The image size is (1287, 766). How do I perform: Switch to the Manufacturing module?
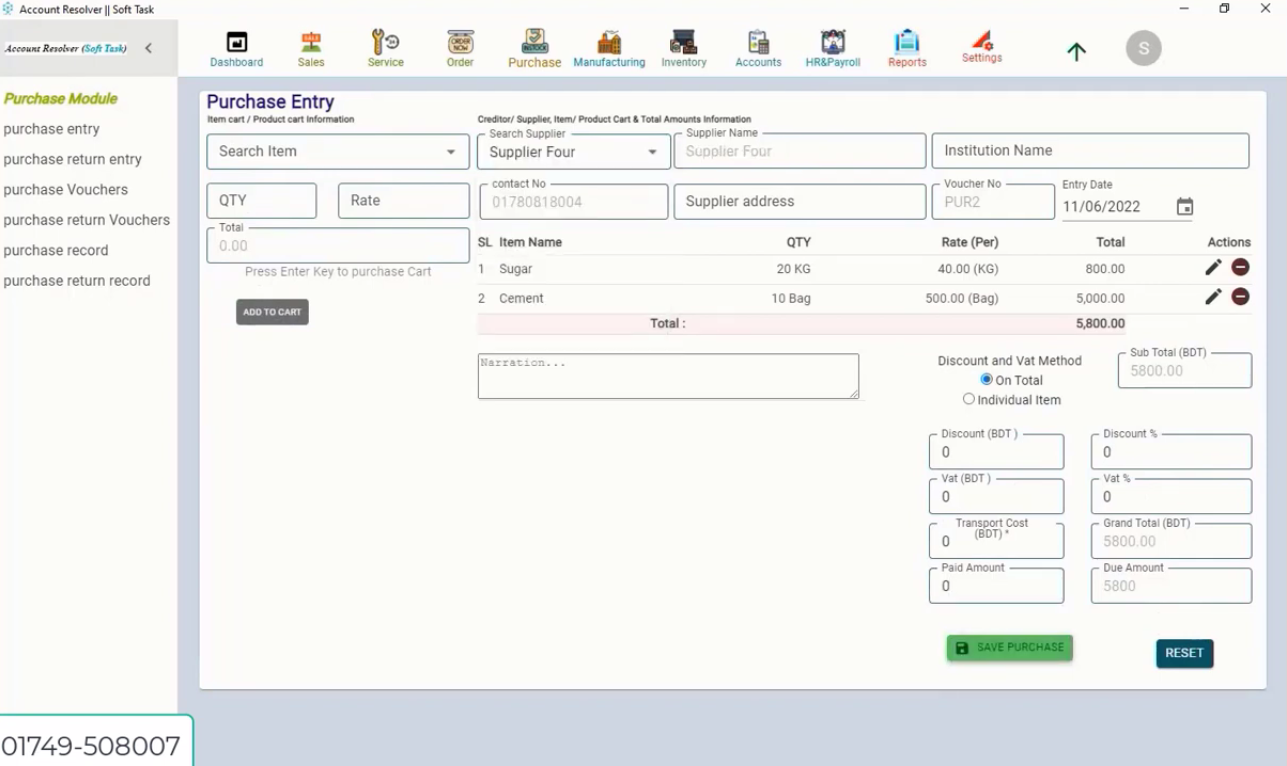(609, 48)
